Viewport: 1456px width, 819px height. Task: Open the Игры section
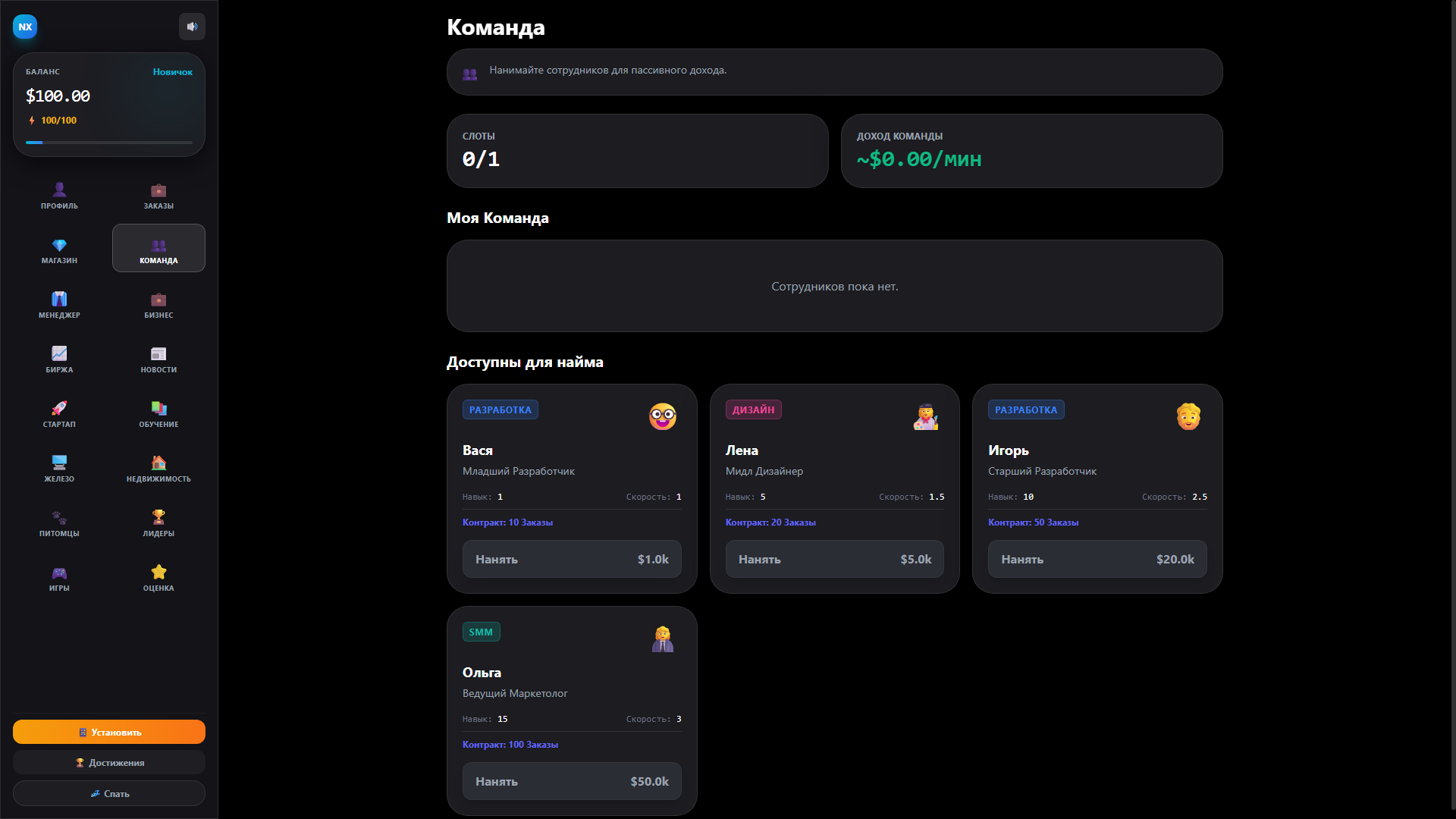(x=58, y=578)
